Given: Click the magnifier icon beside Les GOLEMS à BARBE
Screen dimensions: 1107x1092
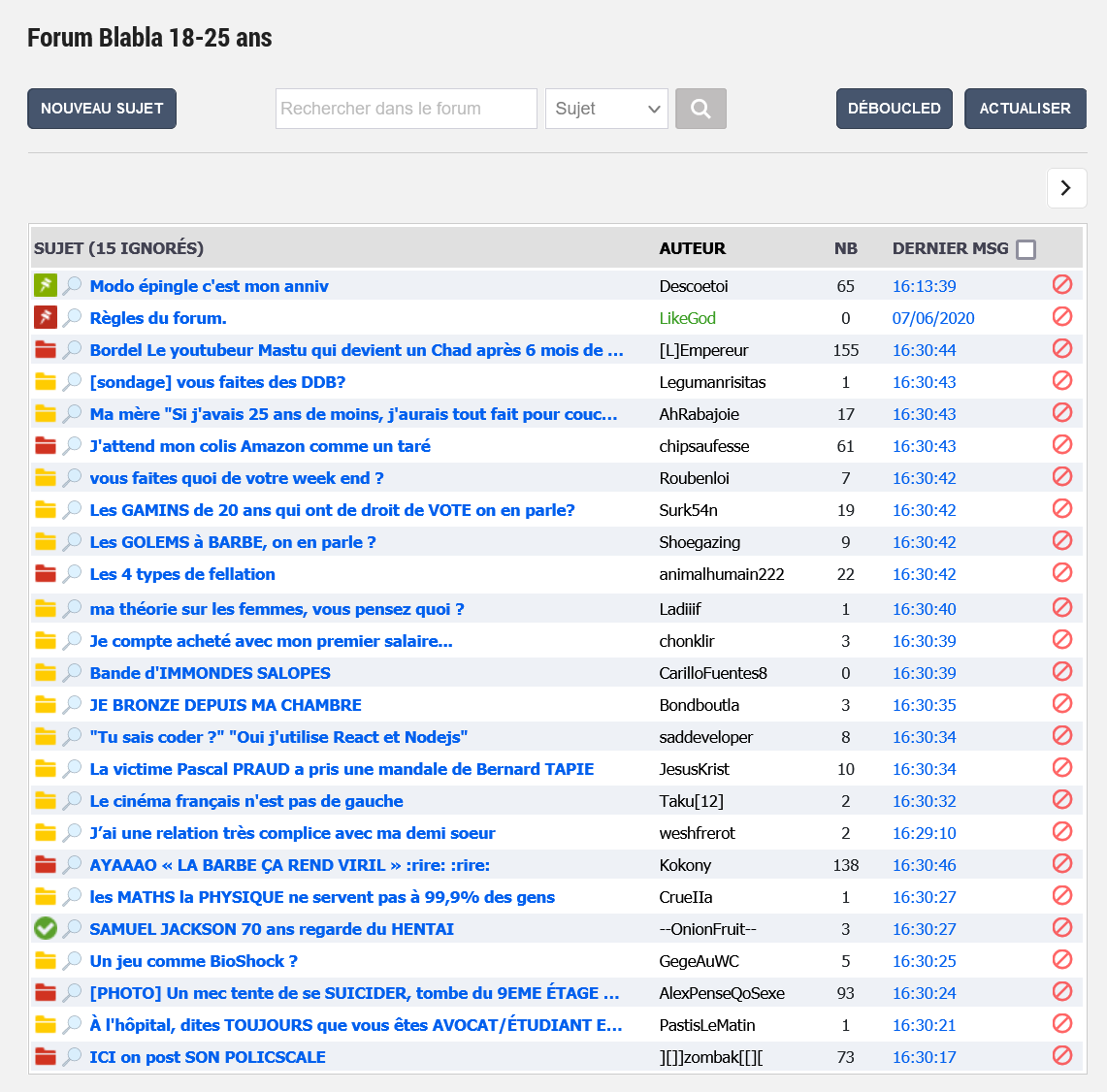Looking at the screenshot, I should click(x=72, y=542).
